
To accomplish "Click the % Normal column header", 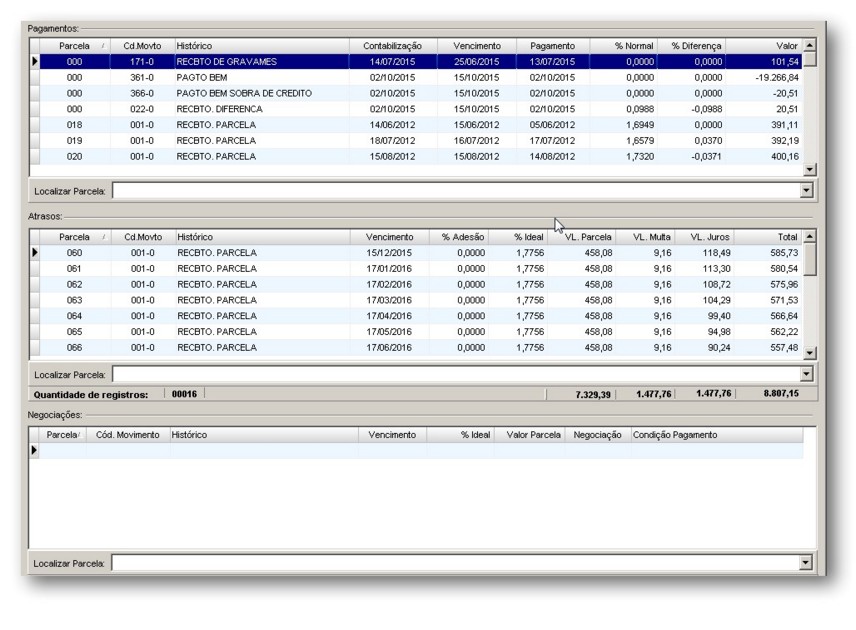I will coord(623,46).
